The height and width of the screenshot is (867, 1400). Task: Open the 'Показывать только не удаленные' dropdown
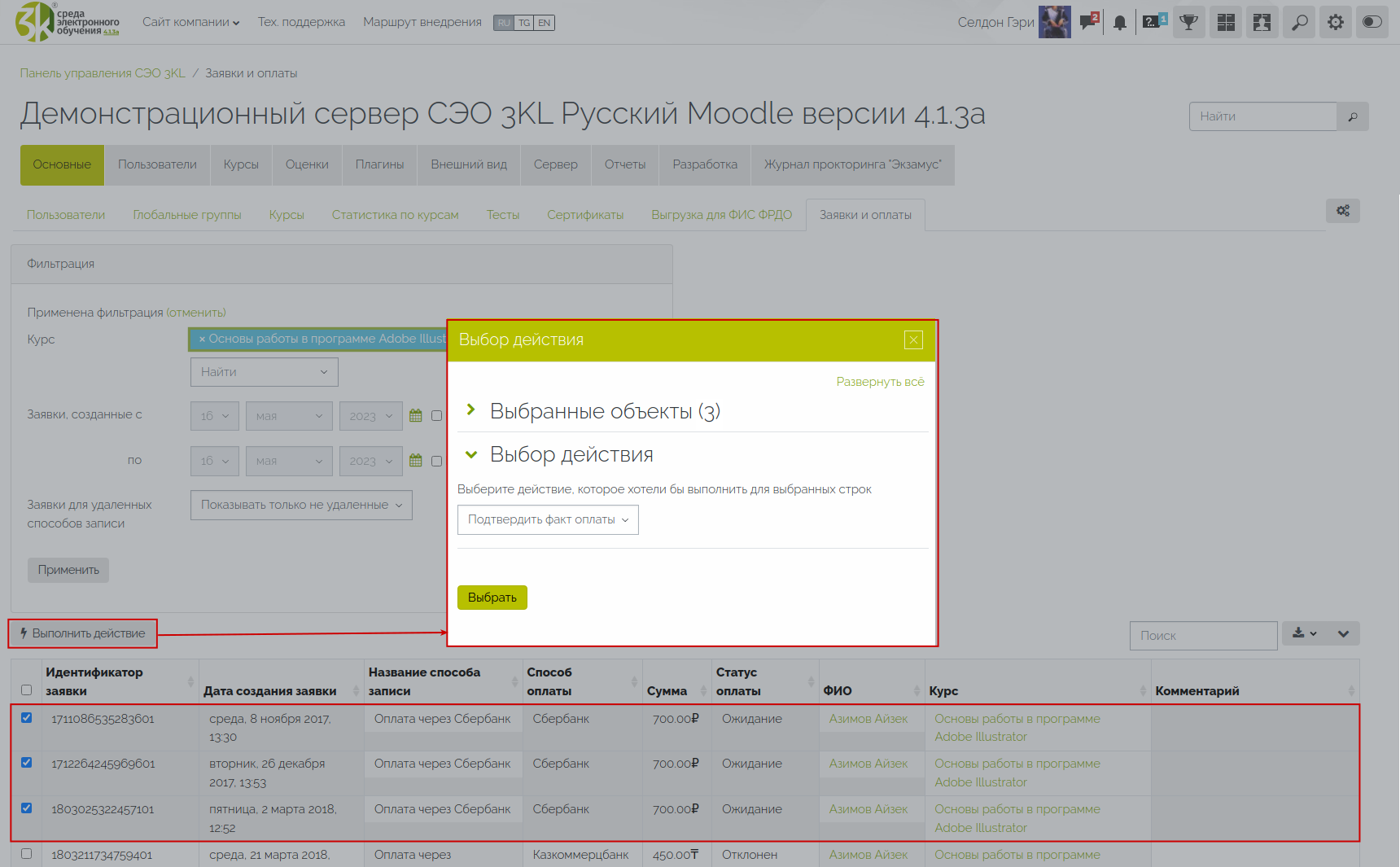(301, 505)
